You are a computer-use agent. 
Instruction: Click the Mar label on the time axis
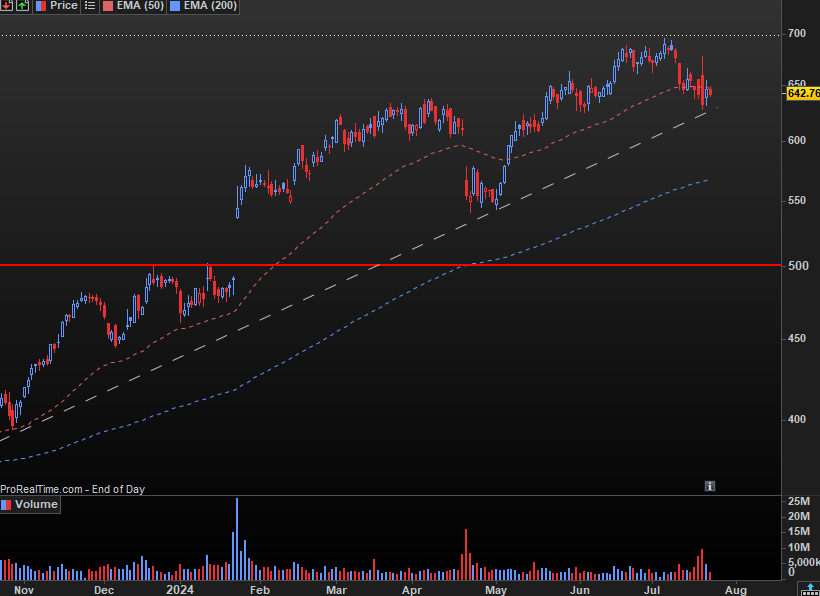pos(336,590)
